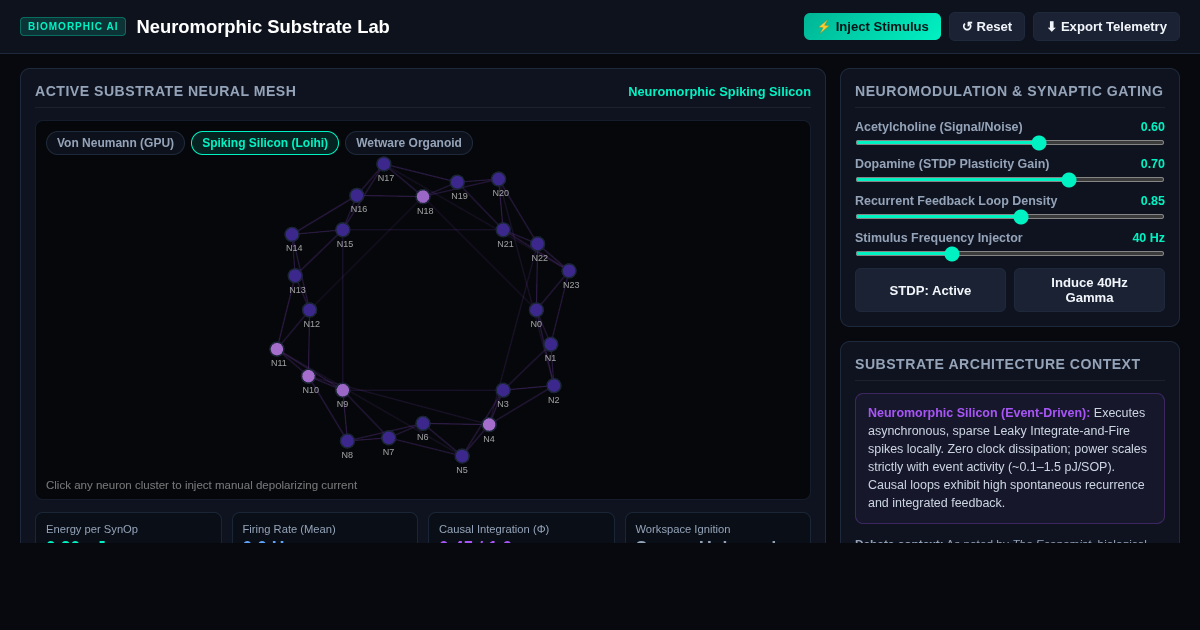Click neuron node N17
The height and width of the screenshot is (630, 1200).
pyautogui.click(x=384, y=164)
